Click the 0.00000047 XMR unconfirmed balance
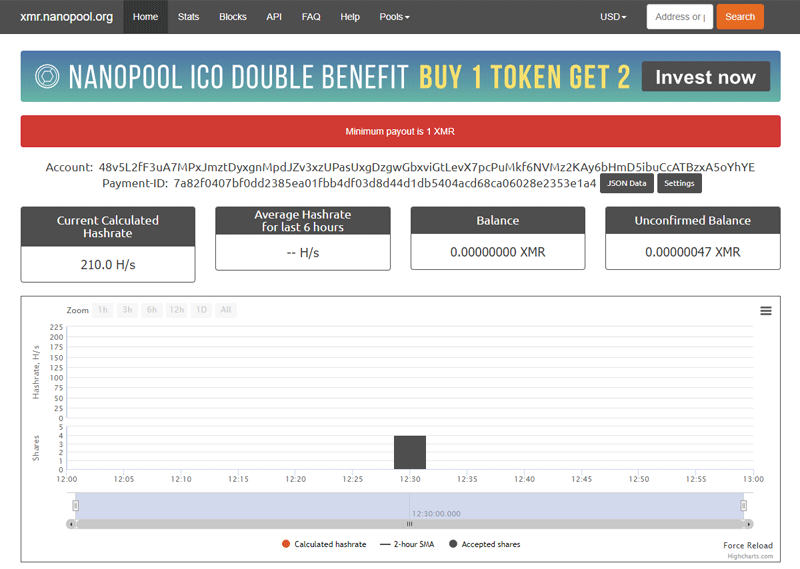This screenshot has height=569, width=800. point(692,252)
